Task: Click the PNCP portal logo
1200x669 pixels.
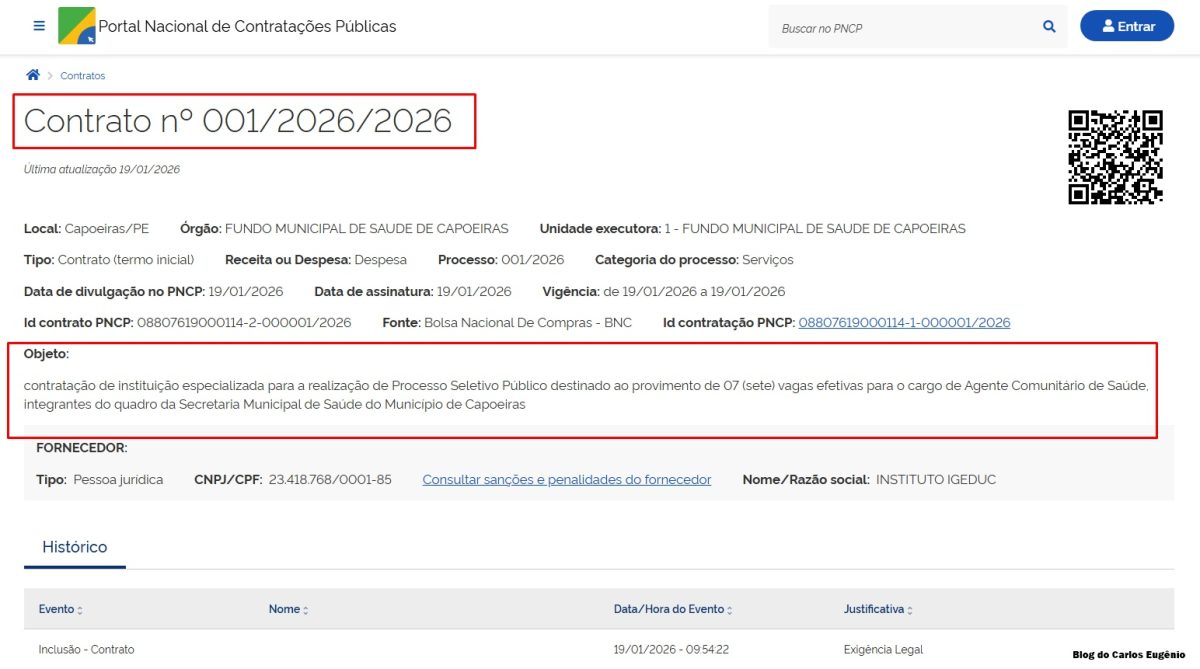Action: [x=77, y=26]
